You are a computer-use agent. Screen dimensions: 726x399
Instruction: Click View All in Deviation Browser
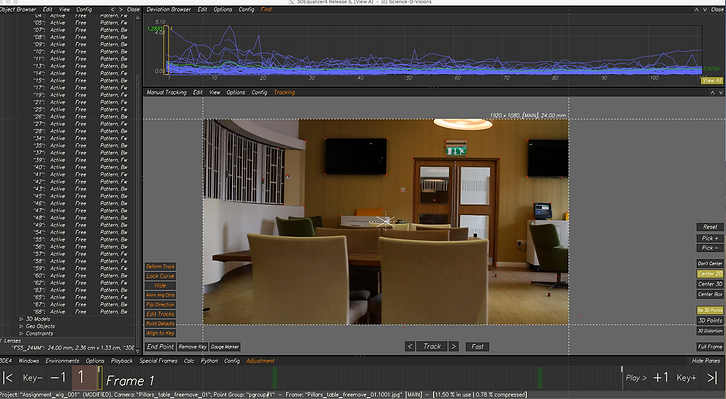(x=711, y=81)
